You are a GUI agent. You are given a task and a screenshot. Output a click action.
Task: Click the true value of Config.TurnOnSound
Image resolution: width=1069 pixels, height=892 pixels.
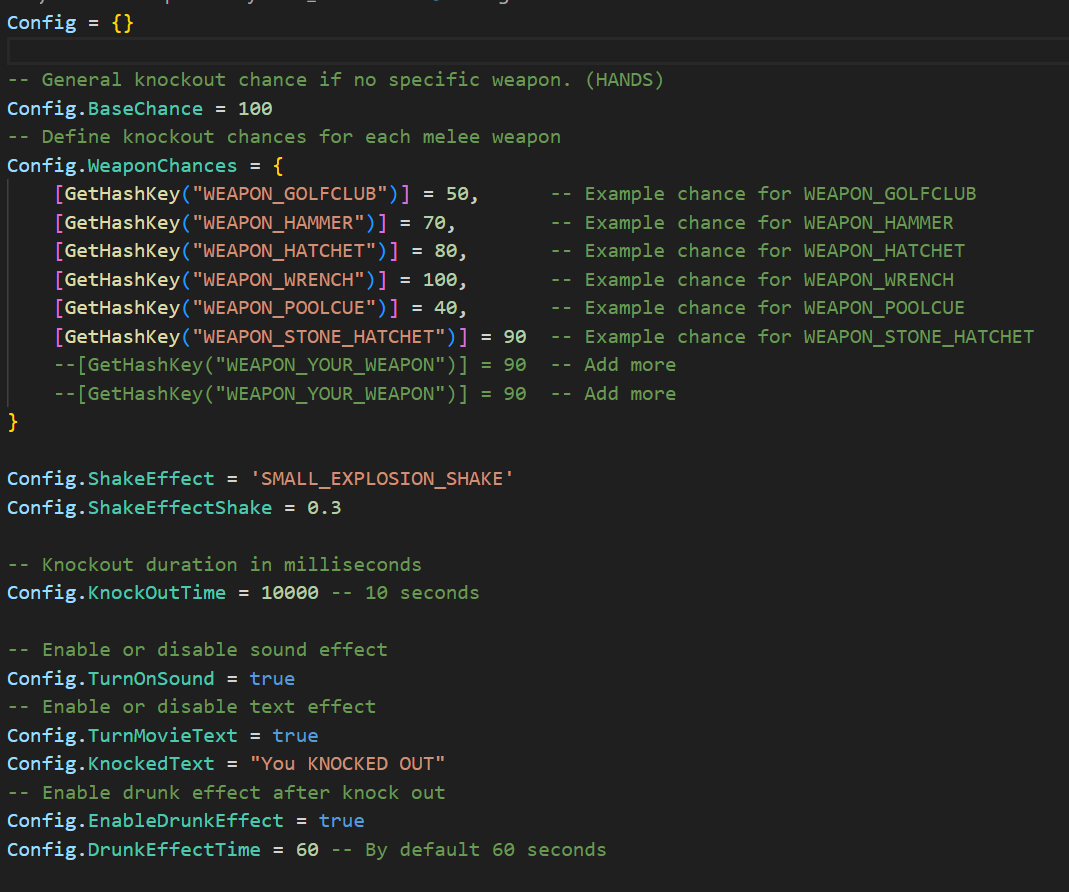[x=272, y=679]
